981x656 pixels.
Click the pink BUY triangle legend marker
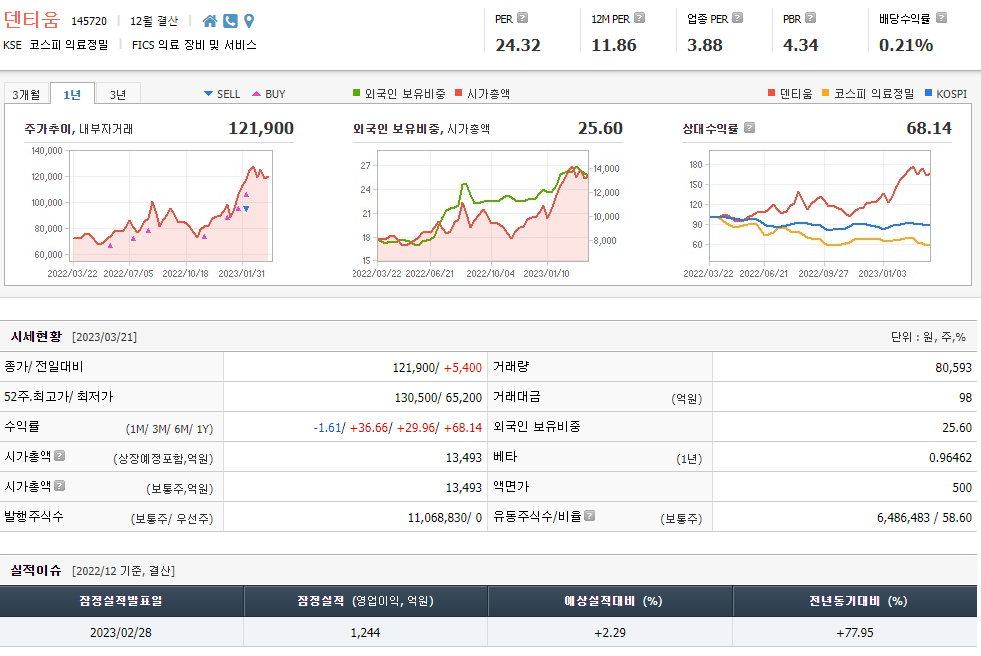coord(257,94)
